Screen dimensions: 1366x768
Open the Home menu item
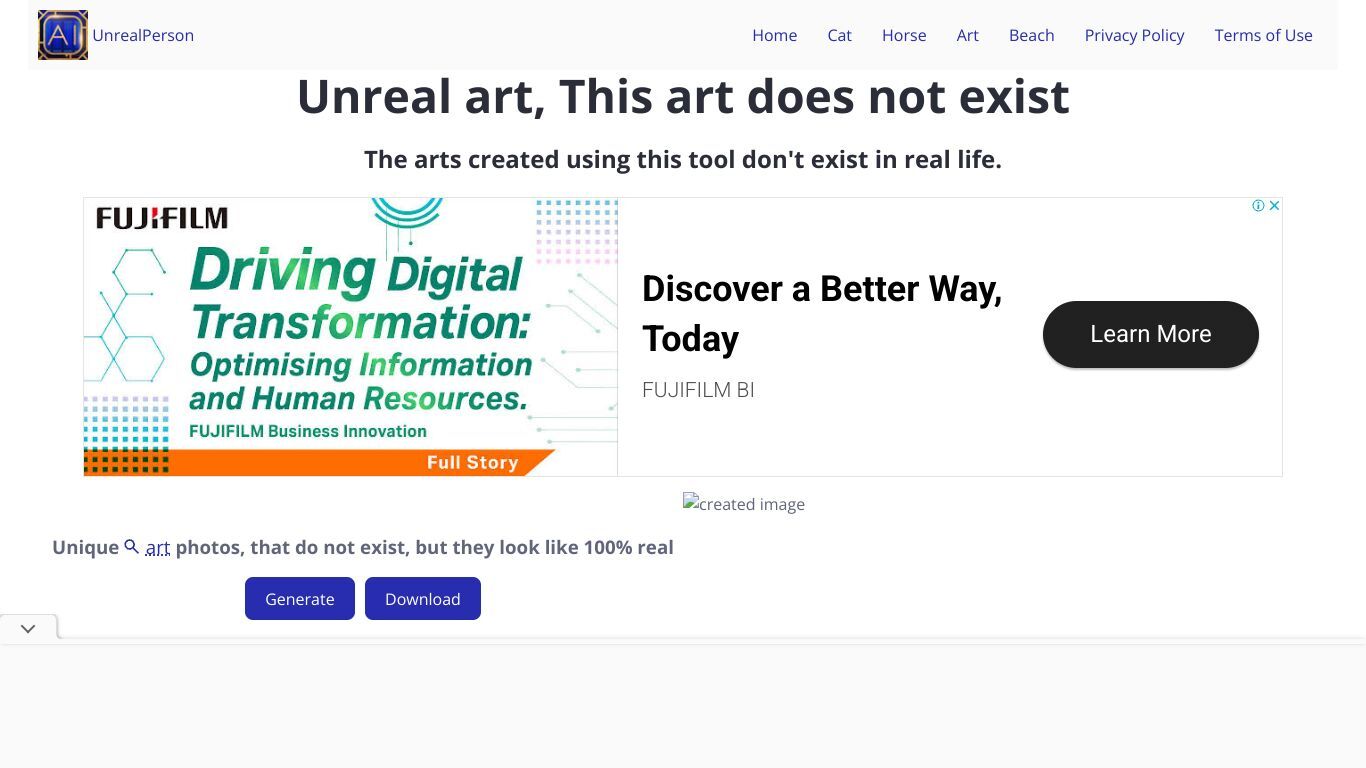tap(775, 35)
